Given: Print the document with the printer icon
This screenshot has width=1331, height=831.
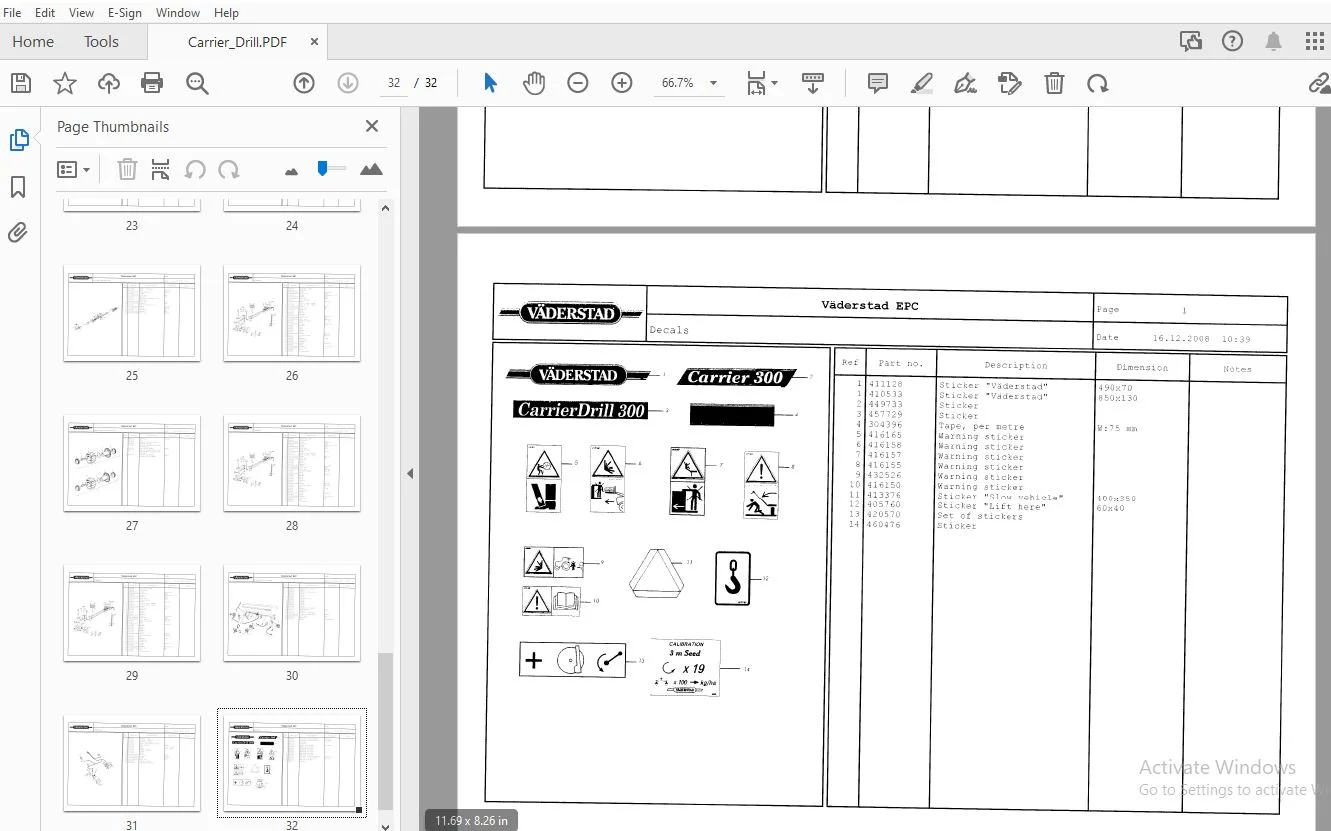Looking at the screenshot, I should 152,83.
